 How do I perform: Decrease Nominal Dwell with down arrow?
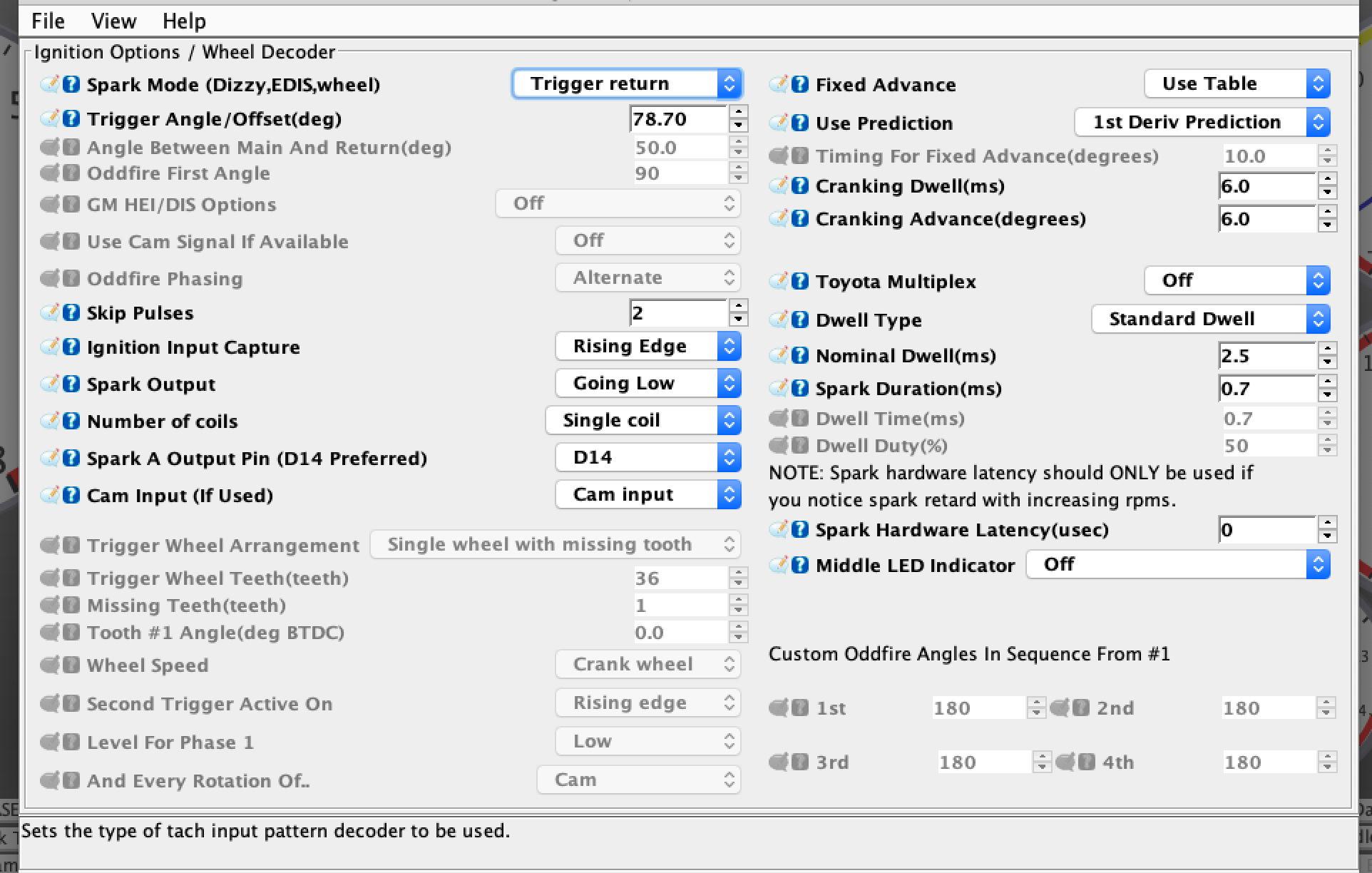tap(1327, 363)
